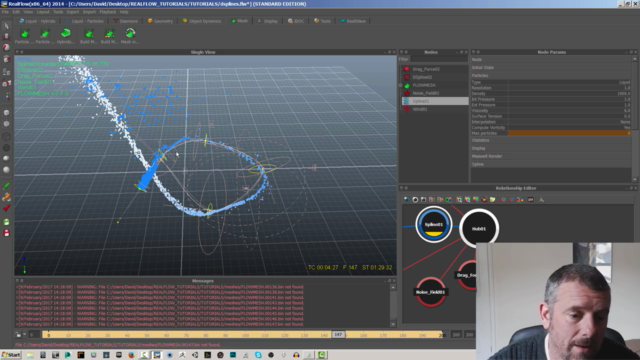Open the Type dropdown showing Liquid
This screenshot has height=360, width=640.
pos(569,82)
